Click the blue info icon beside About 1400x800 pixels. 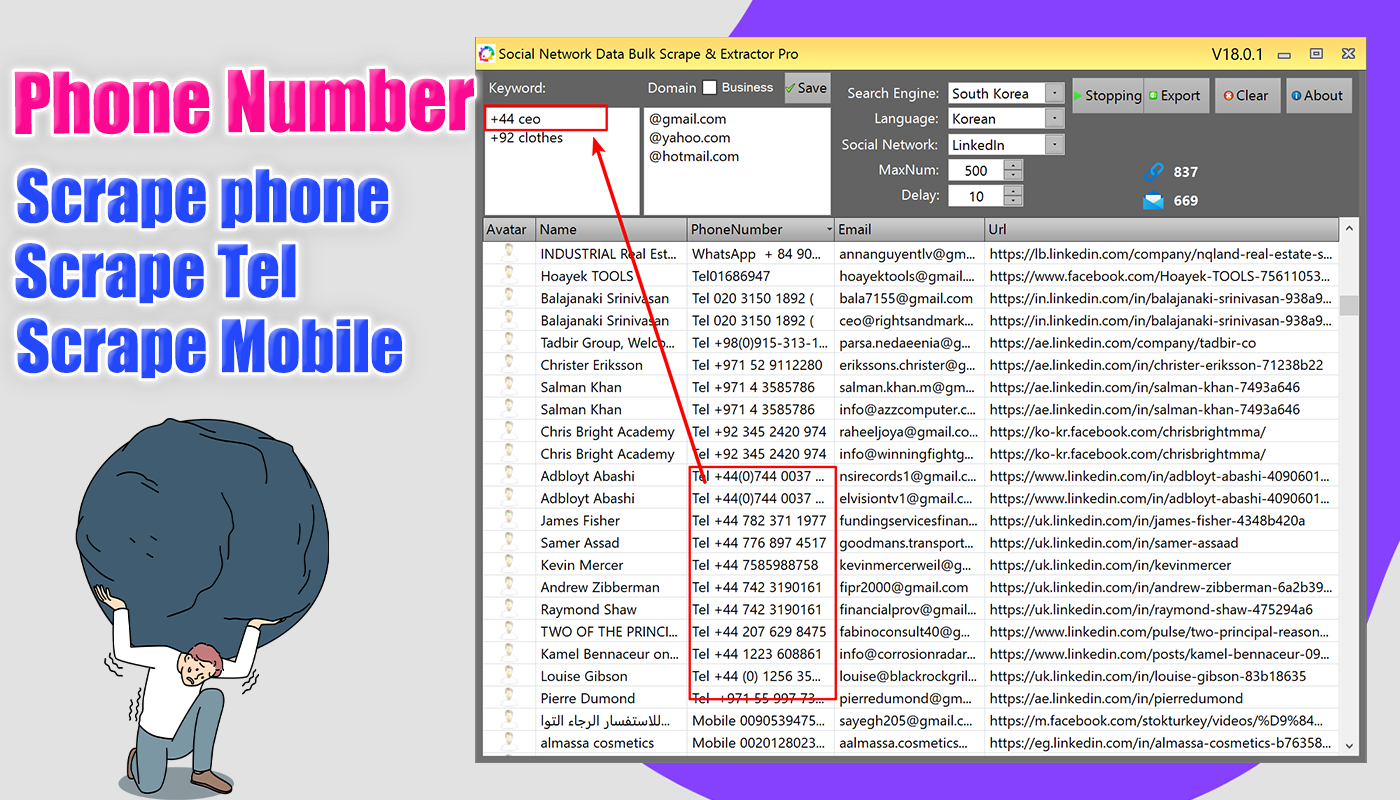pos(1296,95)
